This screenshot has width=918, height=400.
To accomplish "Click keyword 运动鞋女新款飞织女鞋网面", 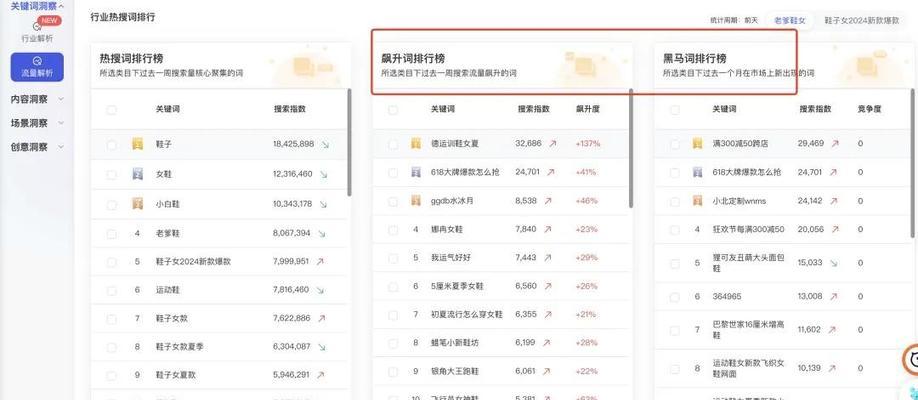I will tap(748, 368).
